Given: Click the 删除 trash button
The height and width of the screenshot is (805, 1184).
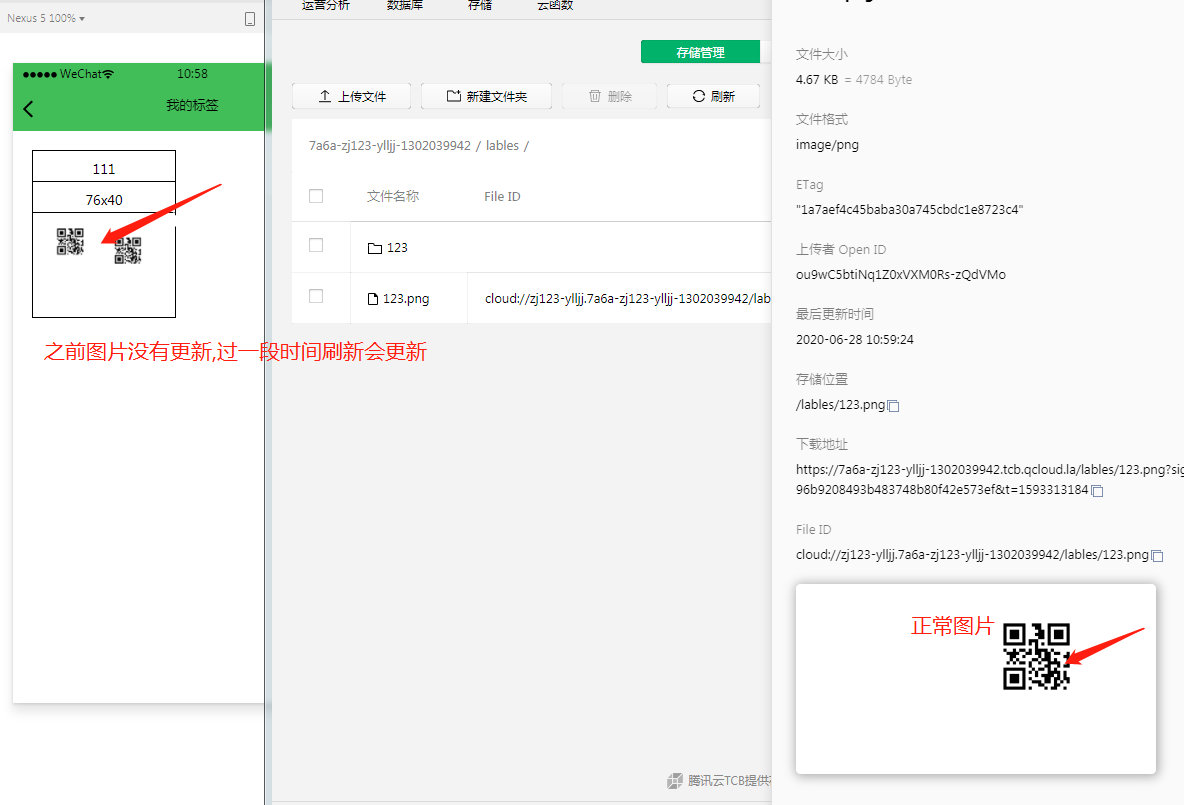Looking at the screenshot, I should [x=609, y=96].
